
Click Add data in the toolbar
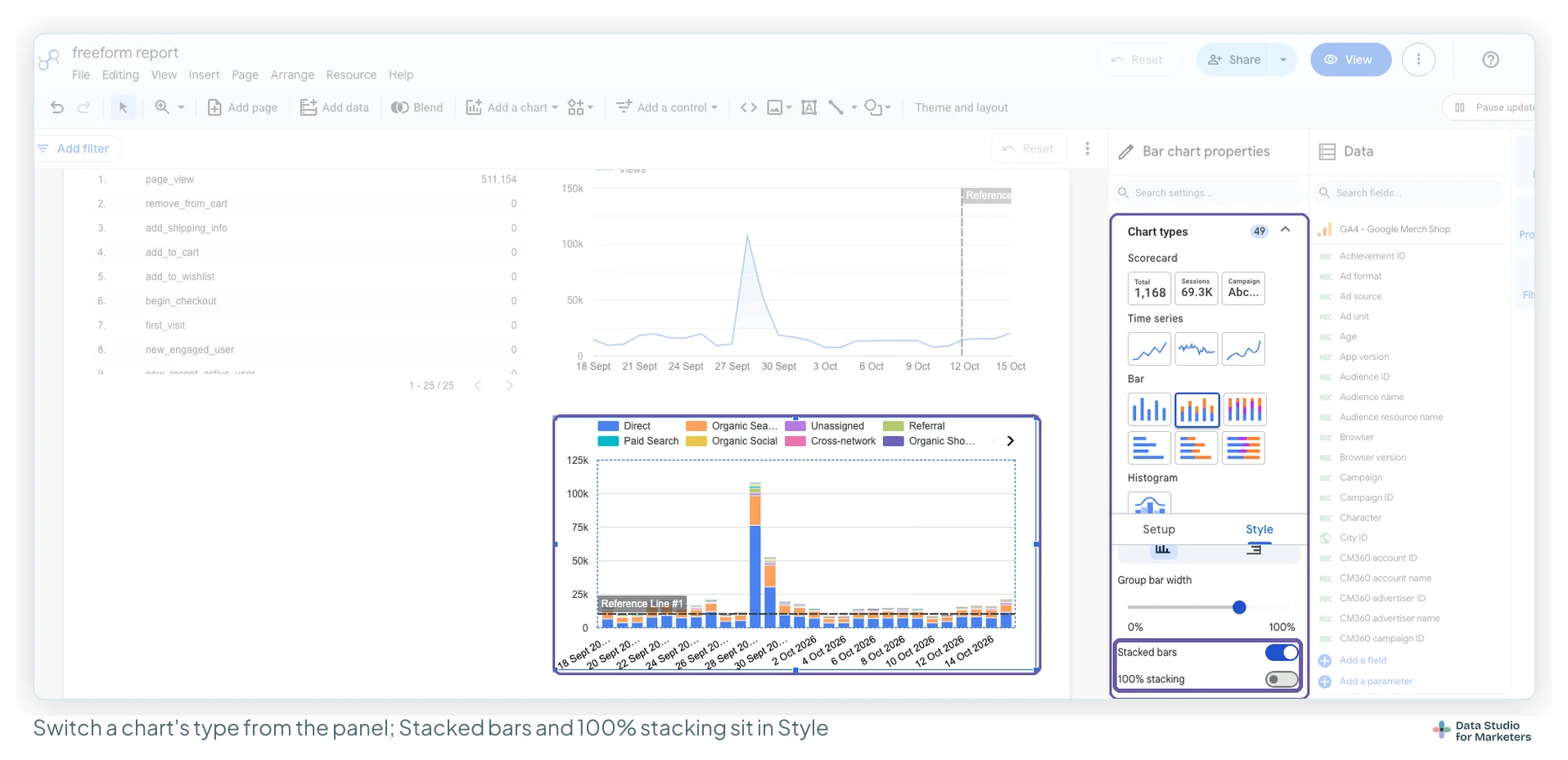(335, 107)
